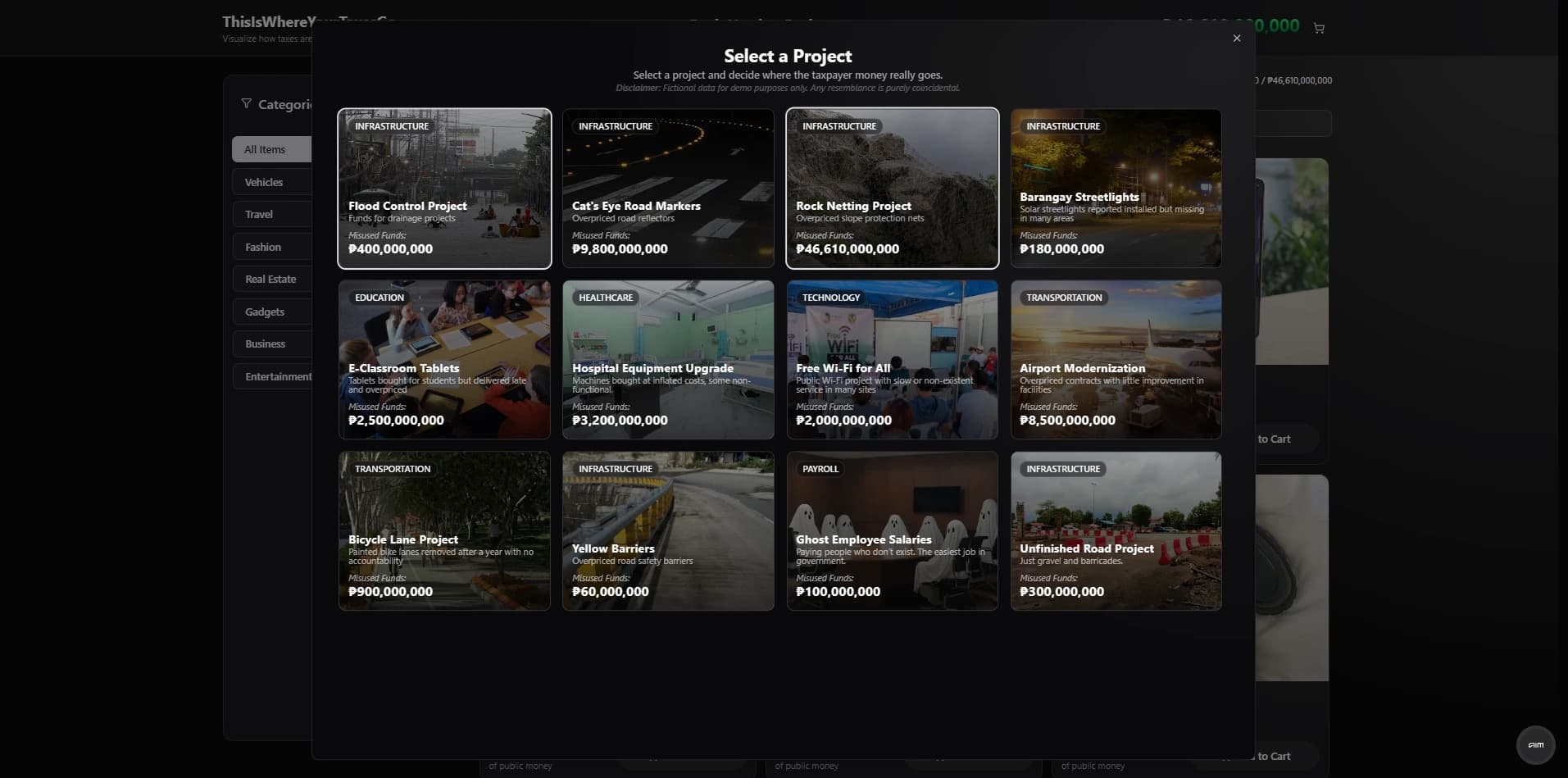
Task: Choose the Cat's Eye Road Markers project
Action: pyautogui.click(x=668, y=189)
